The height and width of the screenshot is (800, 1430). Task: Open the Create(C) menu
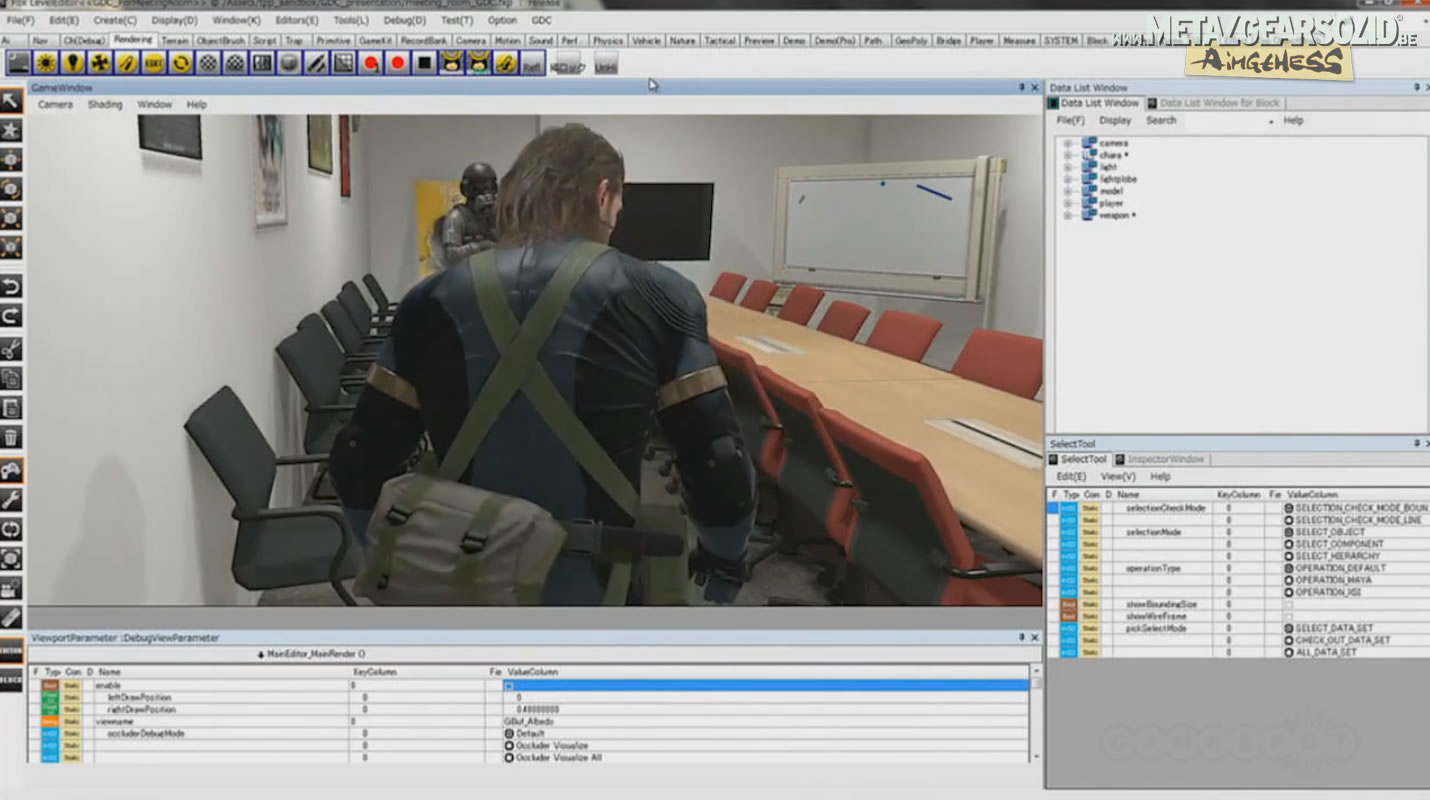(115, 20)
